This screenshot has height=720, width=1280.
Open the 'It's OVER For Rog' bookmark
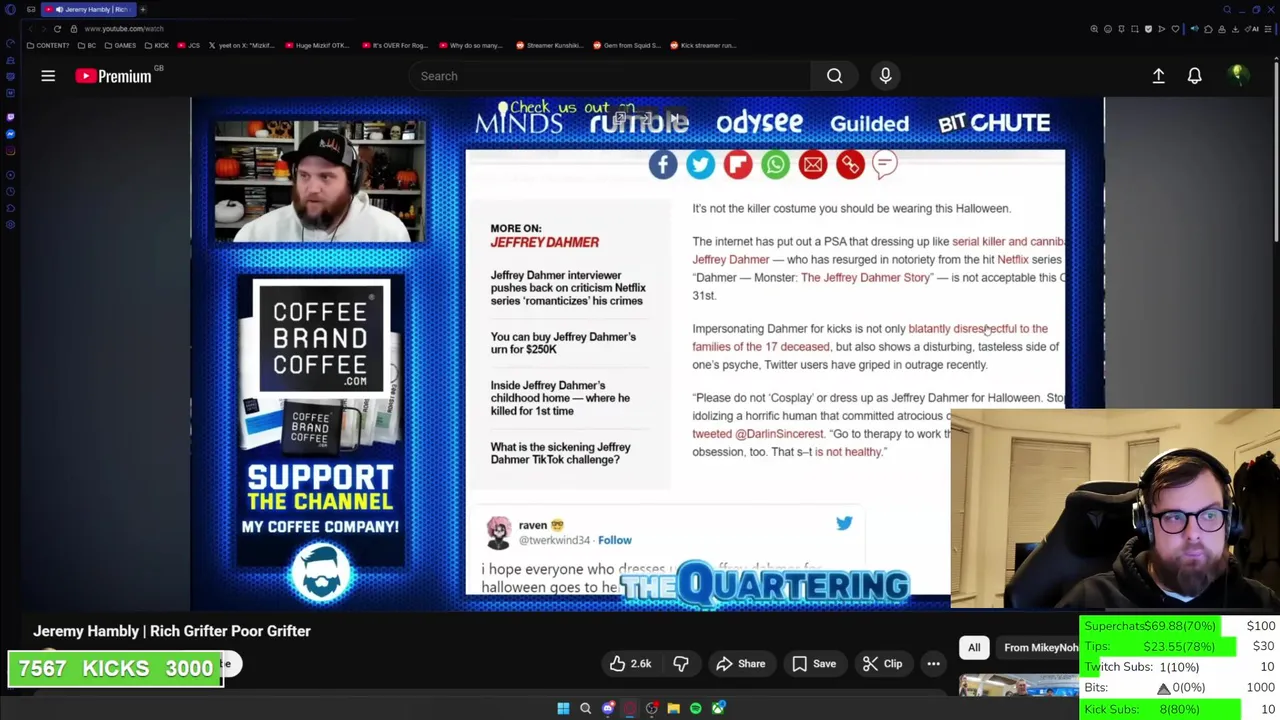[x=394, y=45]
